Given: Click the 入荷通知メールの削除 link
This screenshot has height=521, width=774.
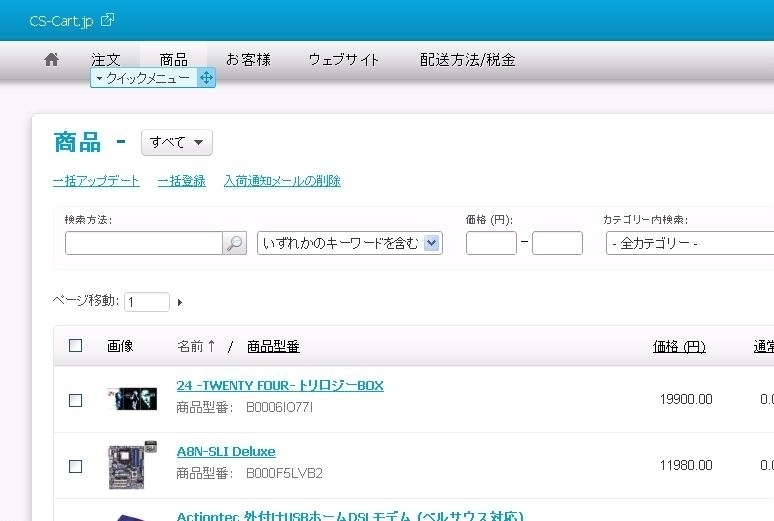Looking at the screenshot, I should click(x=282, y=181).
